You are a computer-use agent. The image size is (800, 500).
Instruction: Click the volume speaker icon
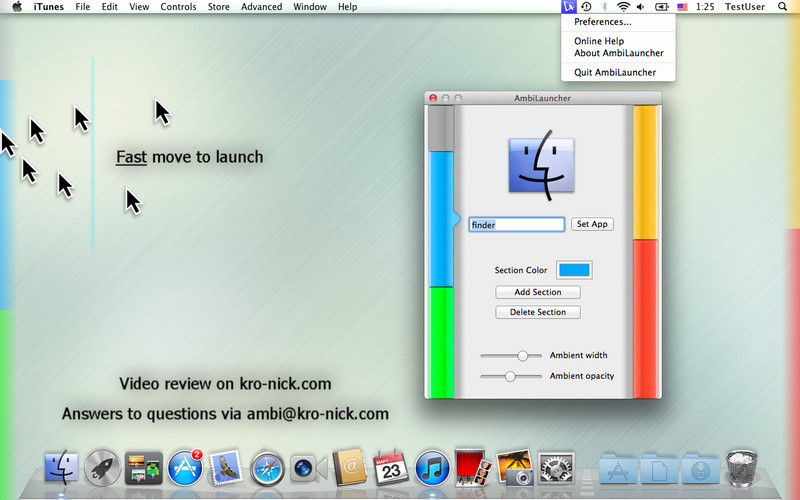pos(641,7)
